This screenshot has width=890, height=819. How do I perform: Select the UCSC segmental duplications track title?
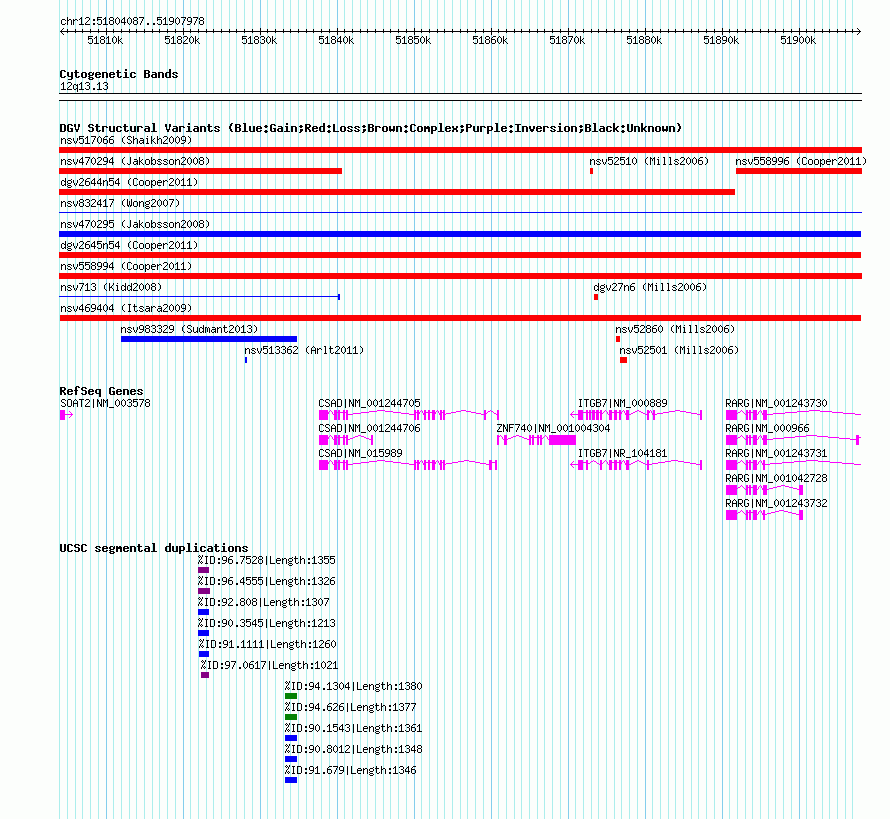[x=154, y=548]
